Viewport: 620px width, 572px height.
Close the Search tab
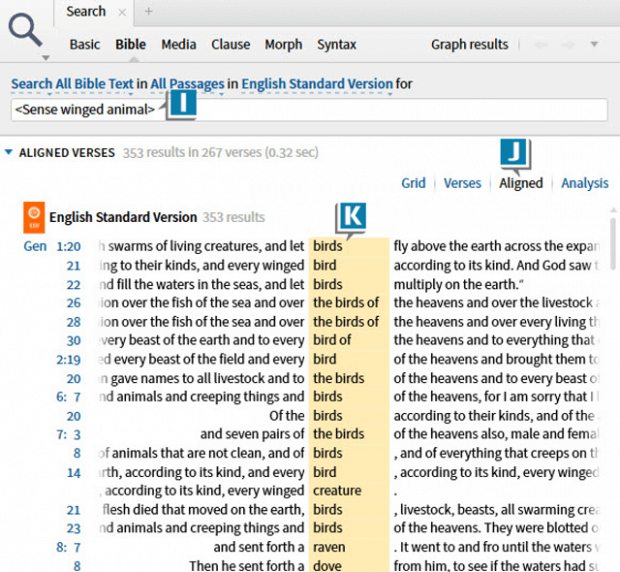[x=122, y=12]
